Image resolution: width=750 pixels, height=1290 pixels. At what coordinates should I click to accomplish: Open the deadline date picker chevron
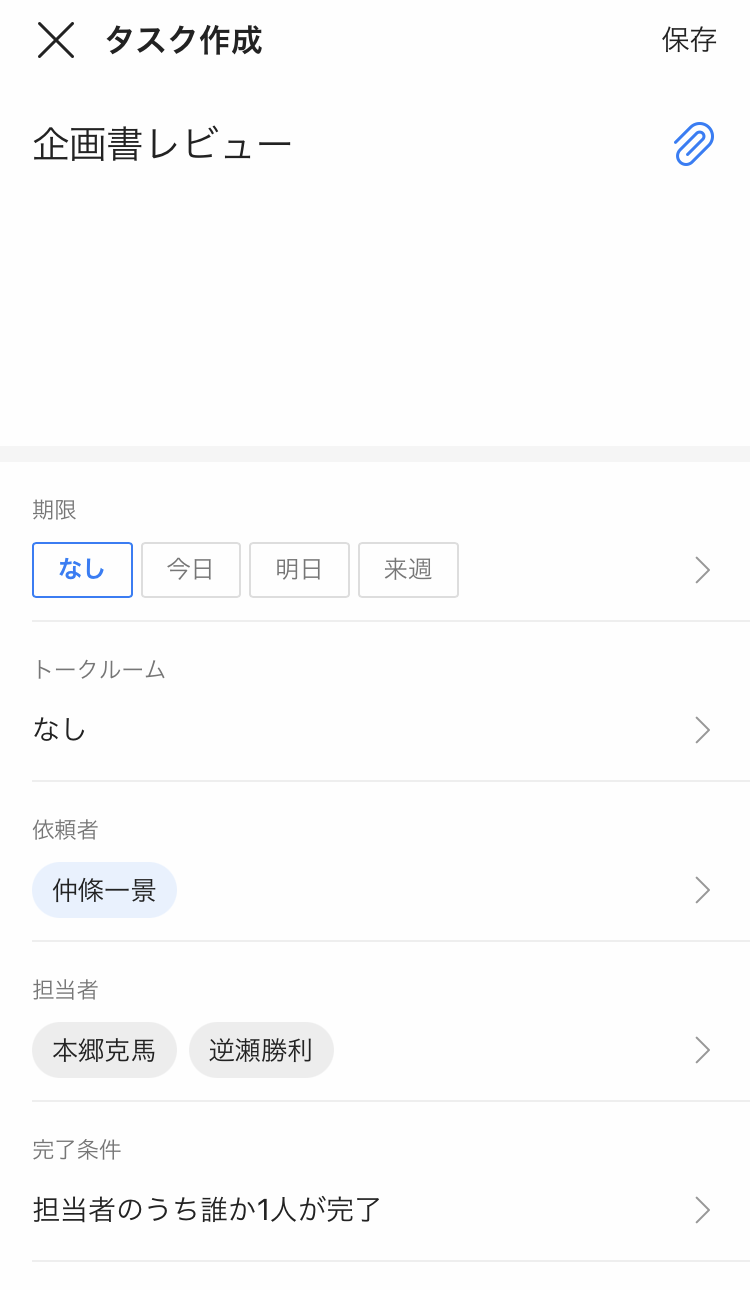pos(702,570)
